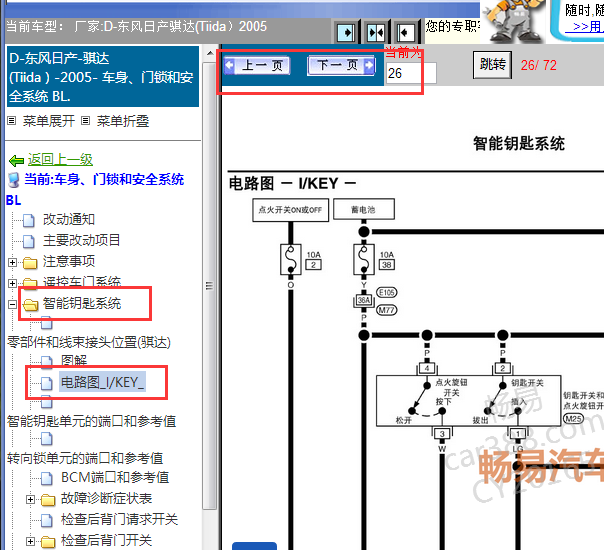Open the 注意事项 folder

coord(69,261)
